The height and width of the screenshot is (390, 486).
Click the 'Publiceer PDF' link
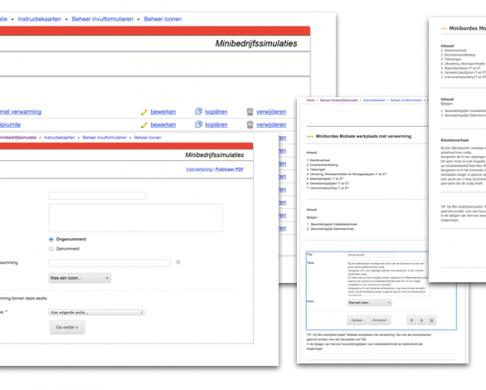click(x=229, y=169)
